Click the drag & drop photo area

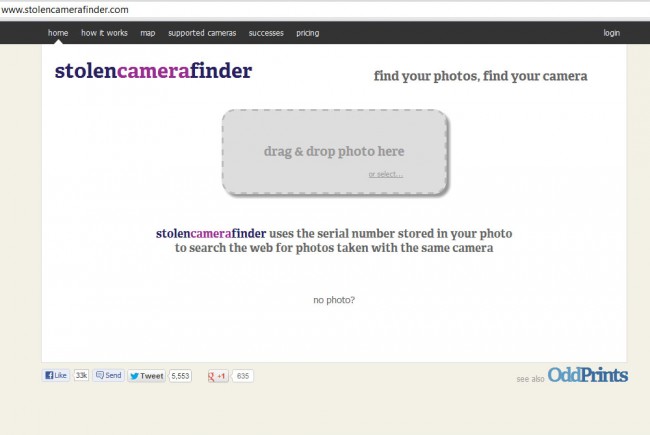[335, 152]
